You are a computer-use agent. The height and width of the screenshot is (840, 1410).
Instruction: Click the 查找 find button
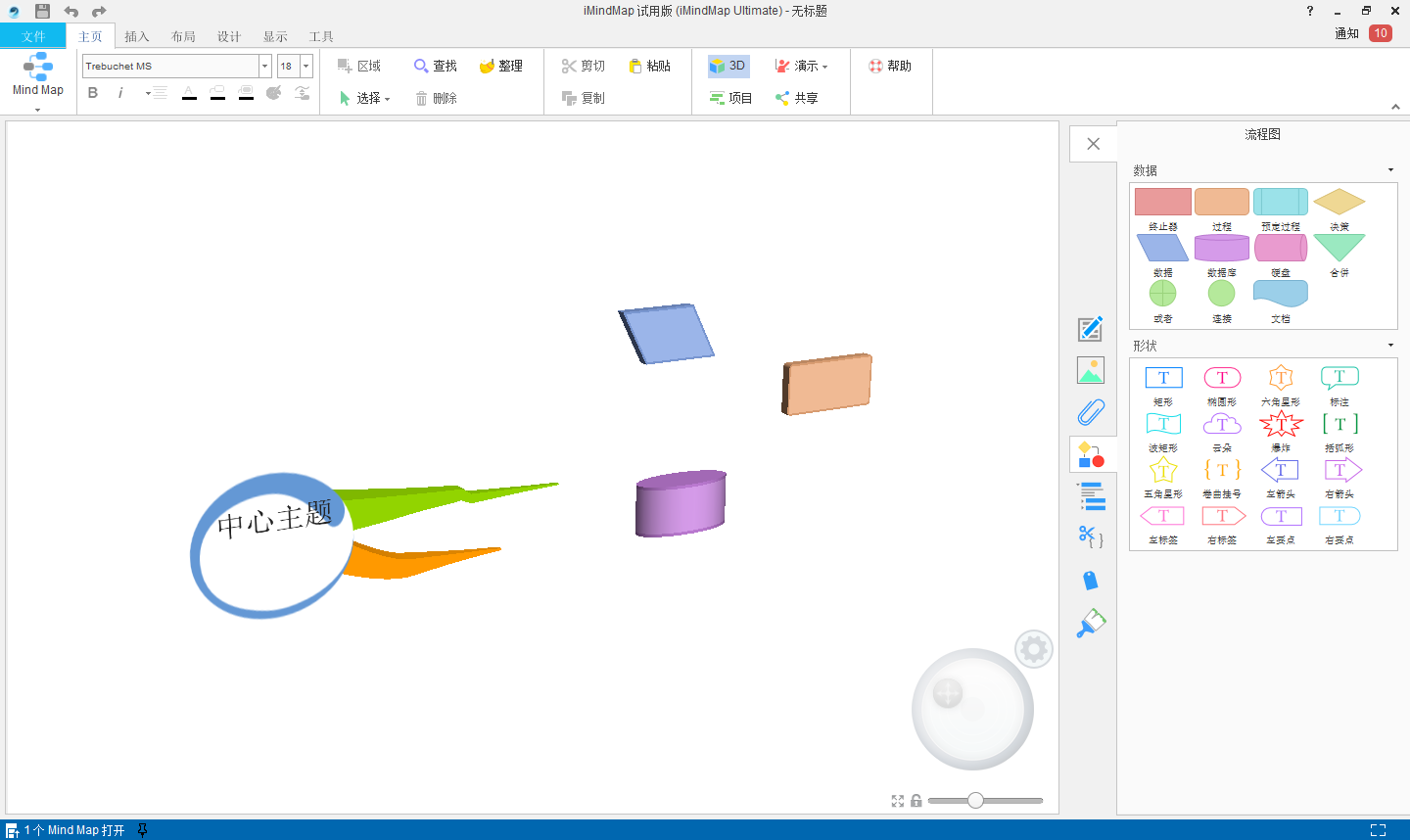436,66
